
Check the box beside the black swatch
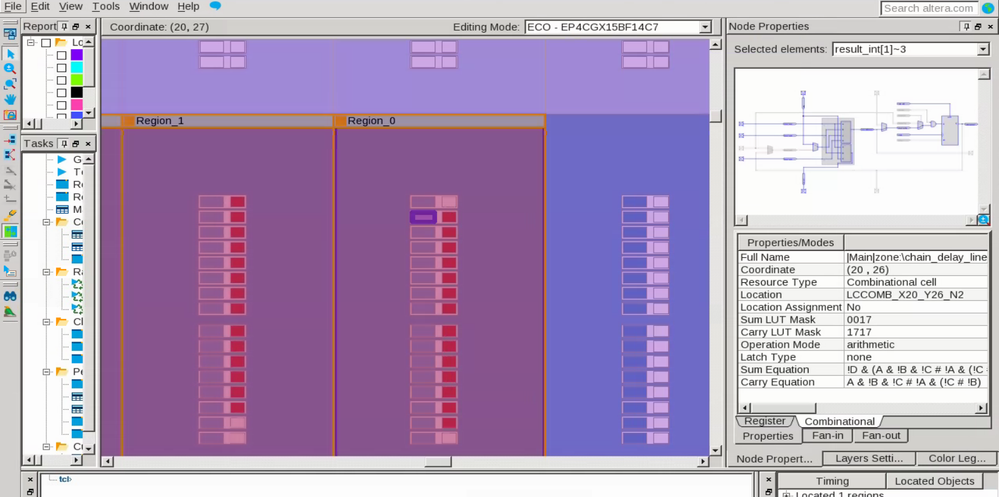pyautogui.click(x=61, y=92)
